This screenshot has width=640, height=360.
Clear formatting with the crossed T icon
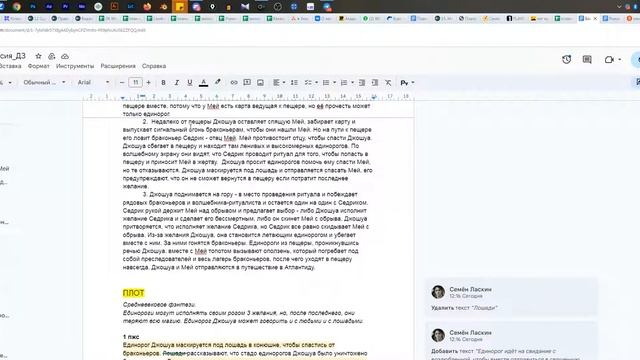[x=388, y=82]
